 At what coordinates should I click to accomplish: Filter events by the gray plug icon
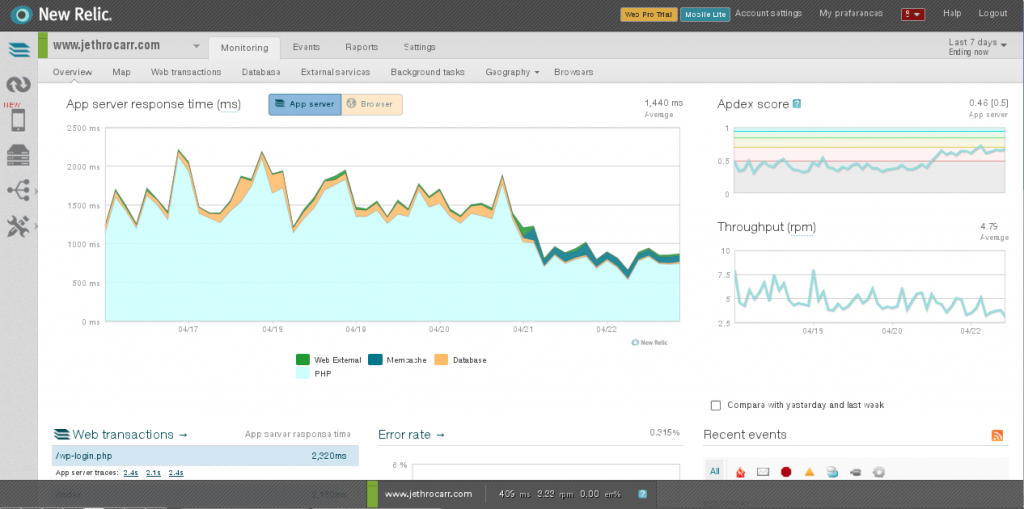coord(856,472)
